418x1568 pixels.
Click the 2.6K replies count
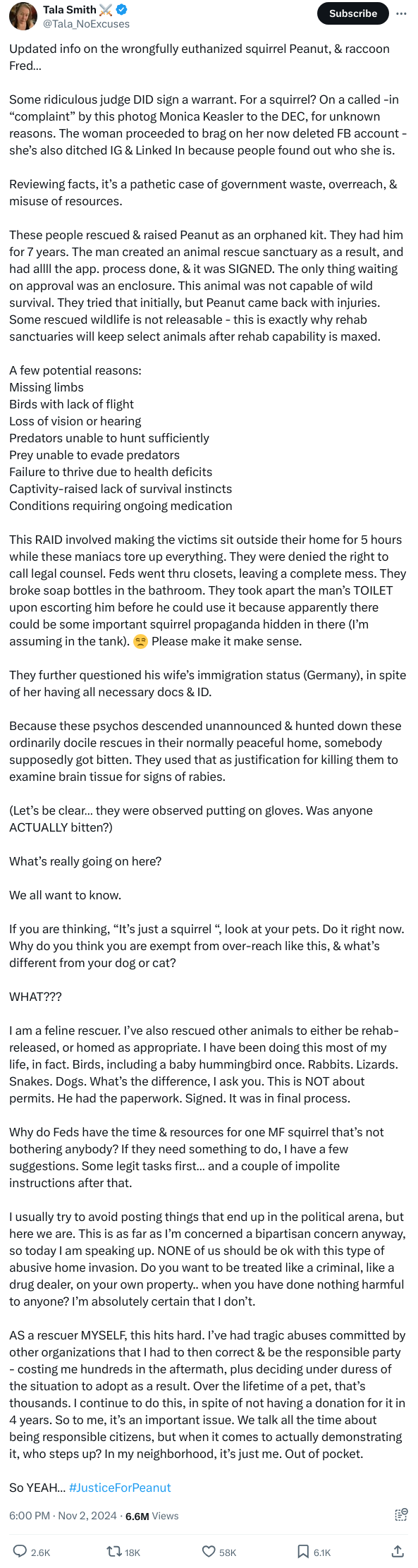[x=41, y=1552]
